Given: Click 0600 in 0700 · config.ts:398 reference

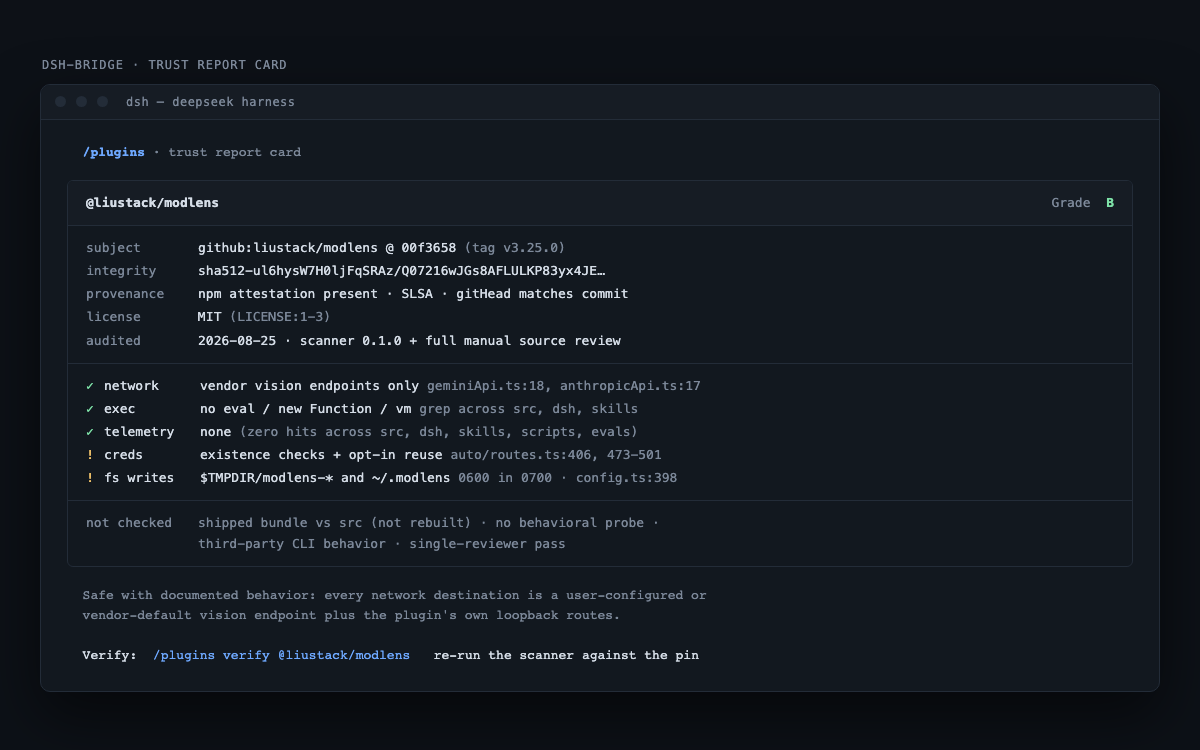Looking at the screenshot, I should coord(568,478).
